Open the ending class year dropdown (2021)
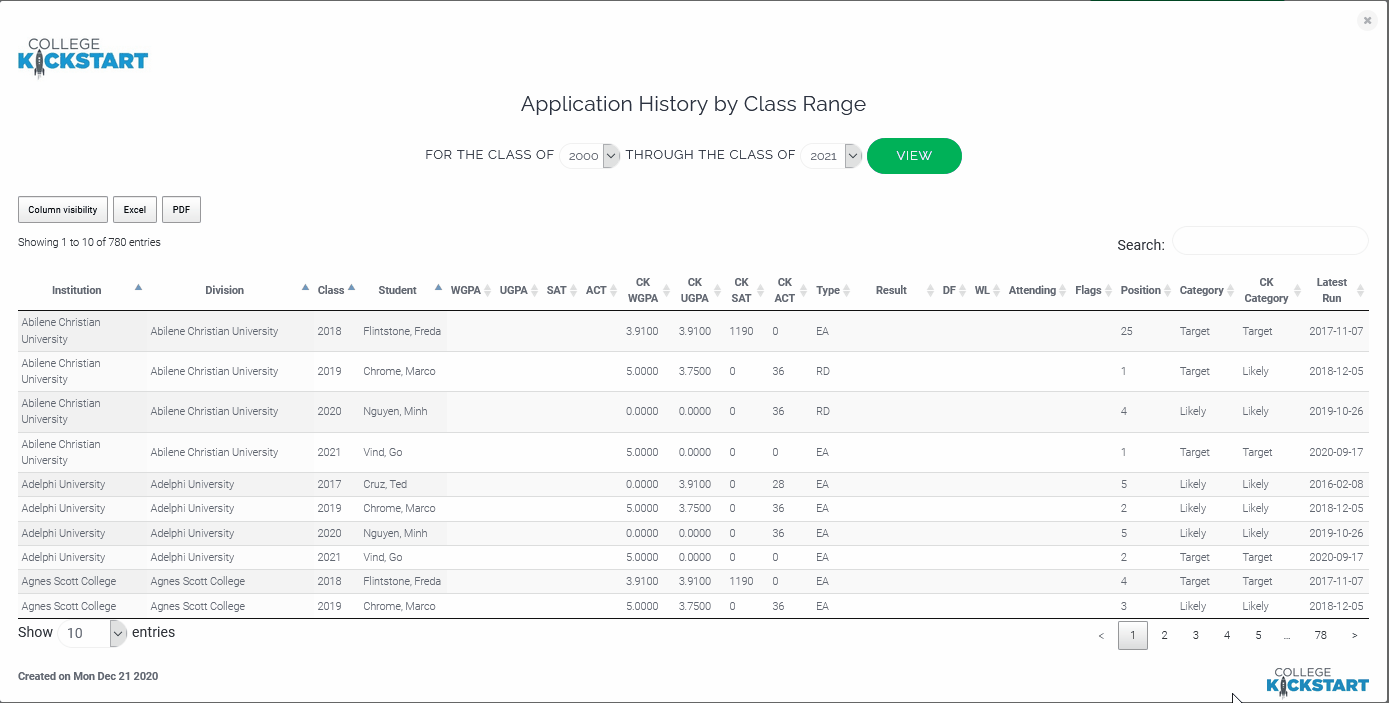 [831, 156]
